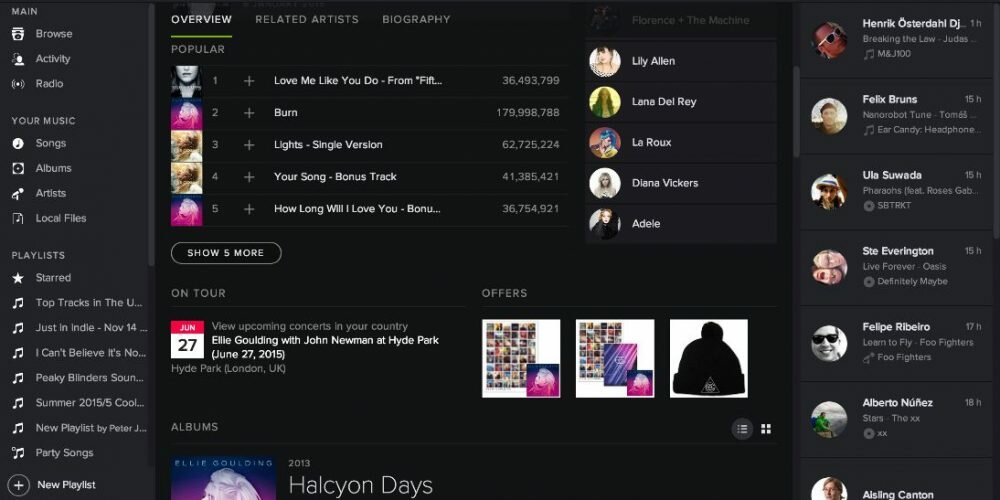Image resolution: width=1000 pixels, height=500 pixels.
Task: Click the Burn track album artwork
Action: 187,113
